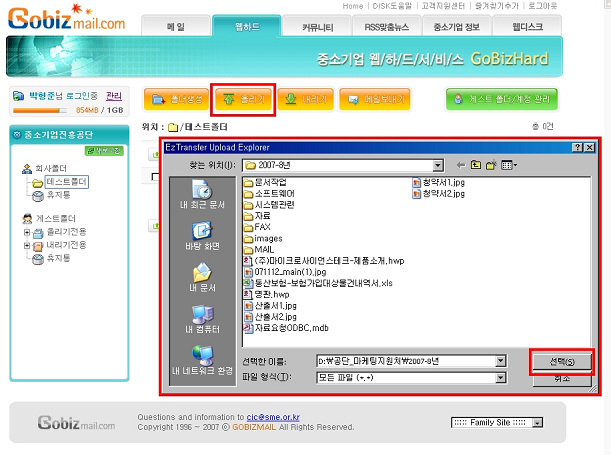611x460 pixels.
Task: Click the 새로고침 refresh button in sidebar
Action: (x=104, y=150)
